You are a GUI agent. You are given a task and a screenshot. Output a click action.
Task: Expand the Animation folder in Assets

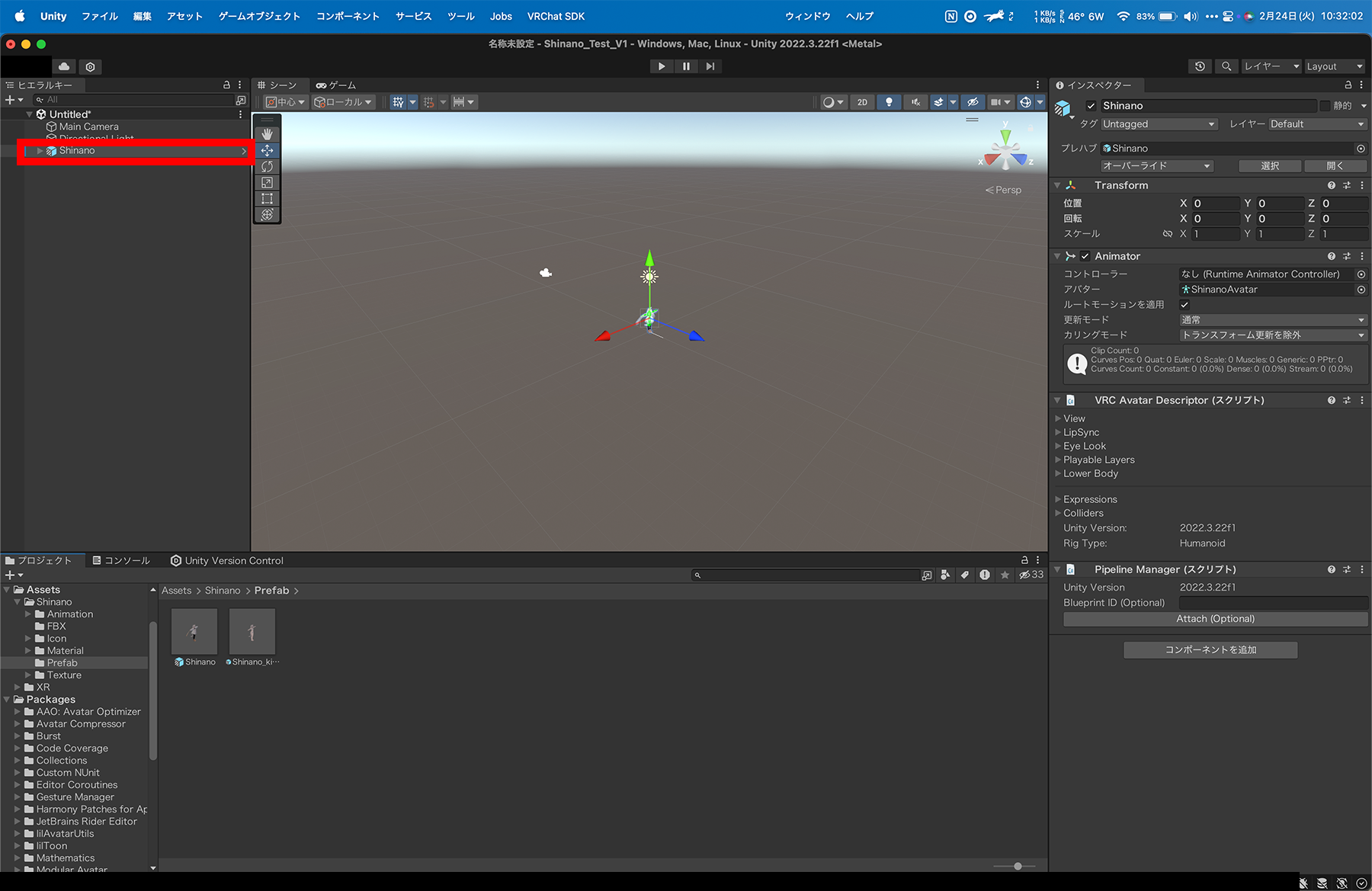click(x=28, y=614)
